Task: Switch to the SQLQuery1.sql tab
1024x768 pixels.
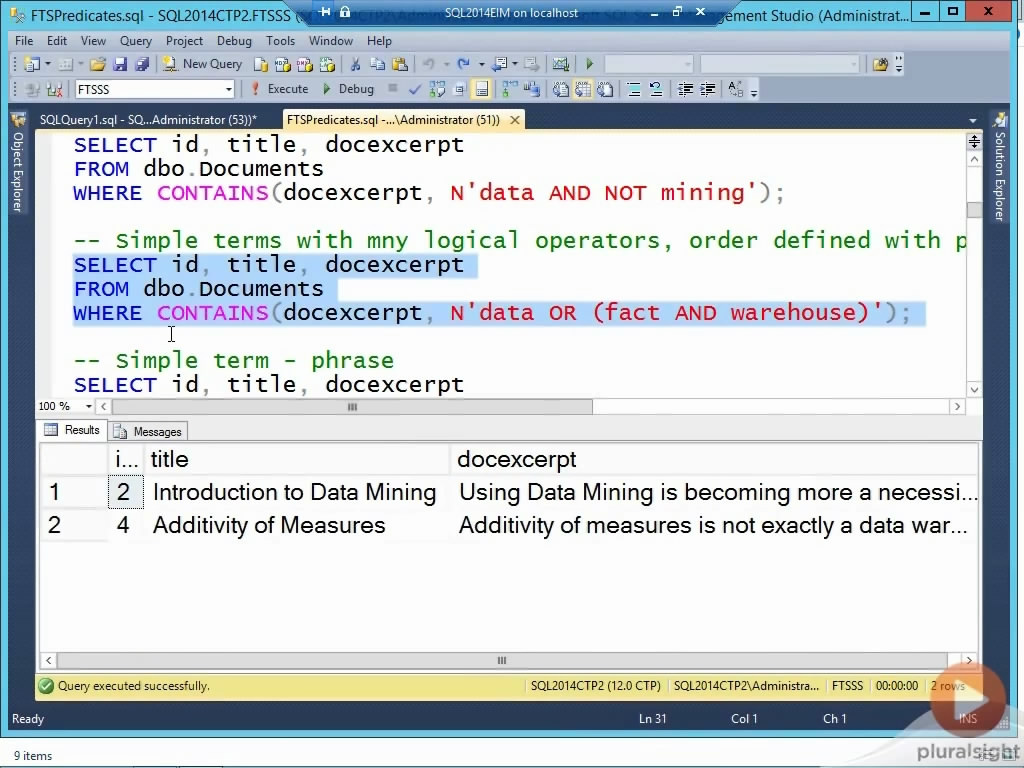Action: [148, 120]
